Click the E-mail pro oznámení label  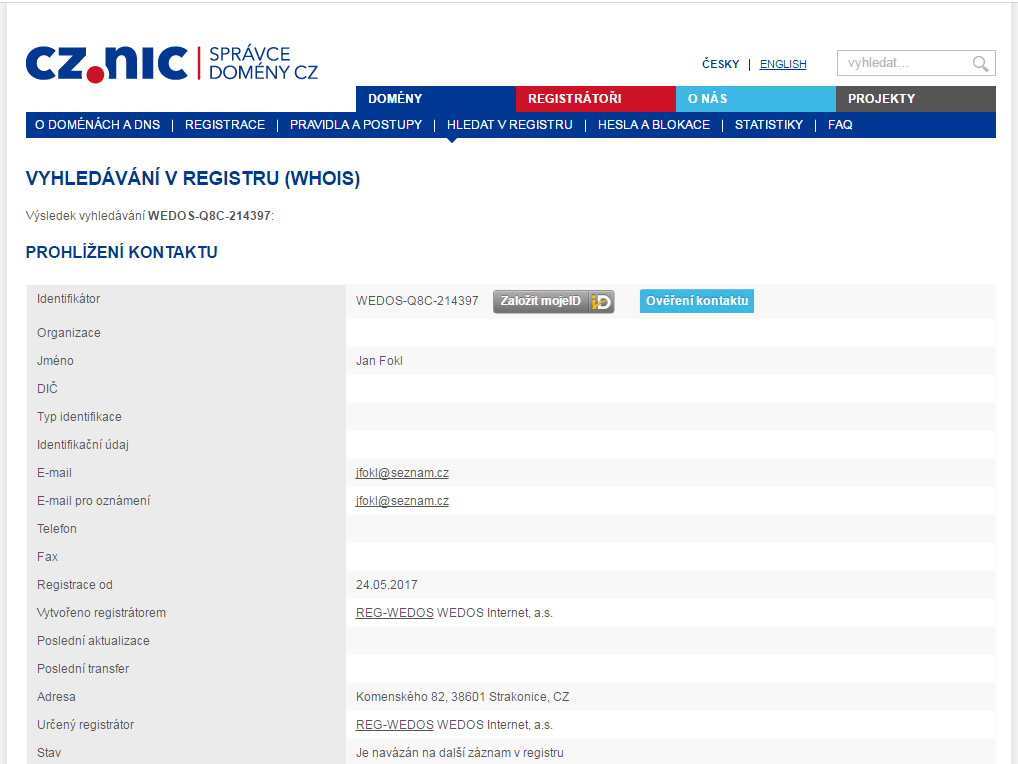click(93, 501)
